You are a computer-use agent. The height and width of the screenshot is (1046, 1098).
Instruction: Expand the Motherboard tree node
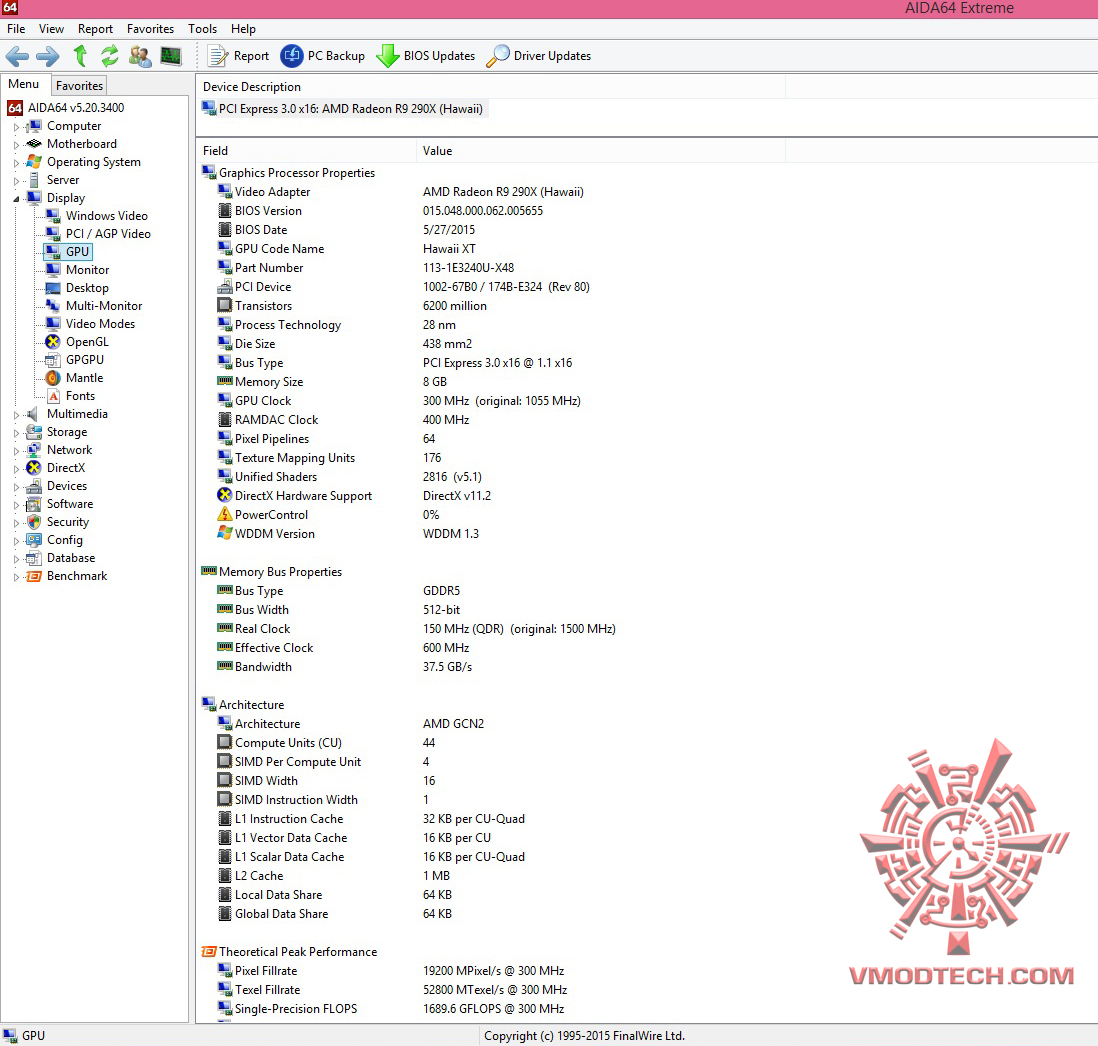[x=16, y=145]
